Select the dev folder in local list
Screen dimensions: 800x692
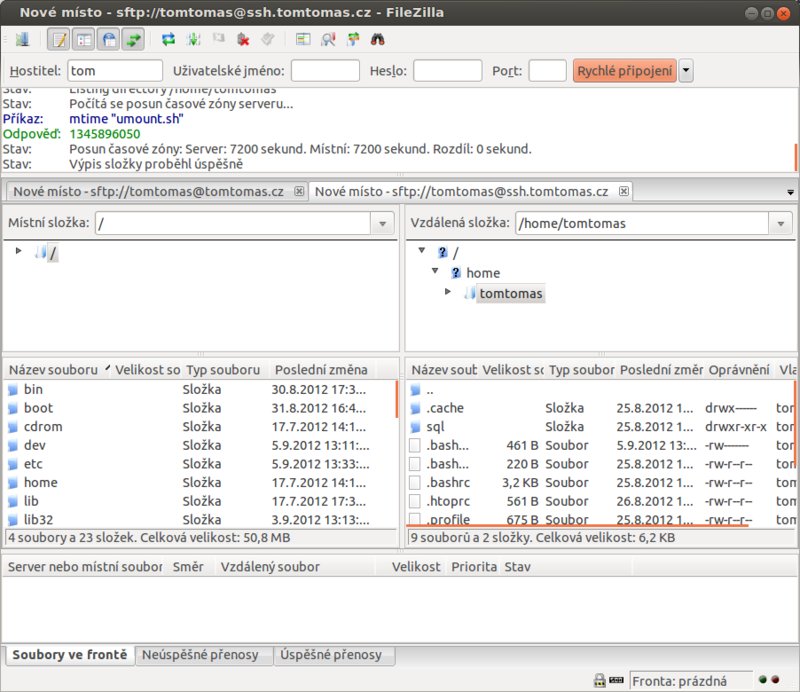click(x=34, y=446)
